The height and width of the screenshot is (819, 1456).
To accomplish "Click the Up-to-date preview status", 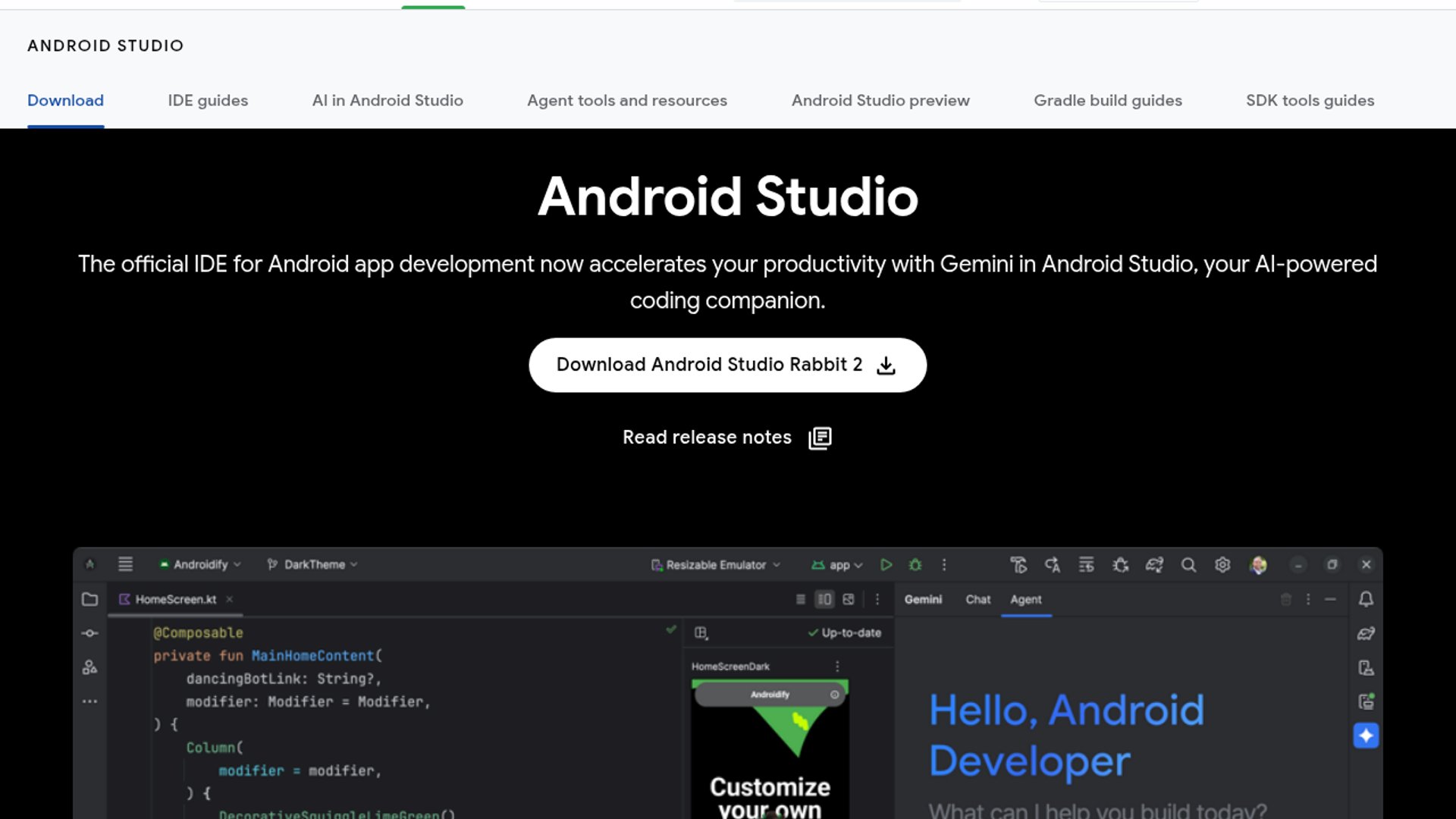I will (x=844, y=632).
